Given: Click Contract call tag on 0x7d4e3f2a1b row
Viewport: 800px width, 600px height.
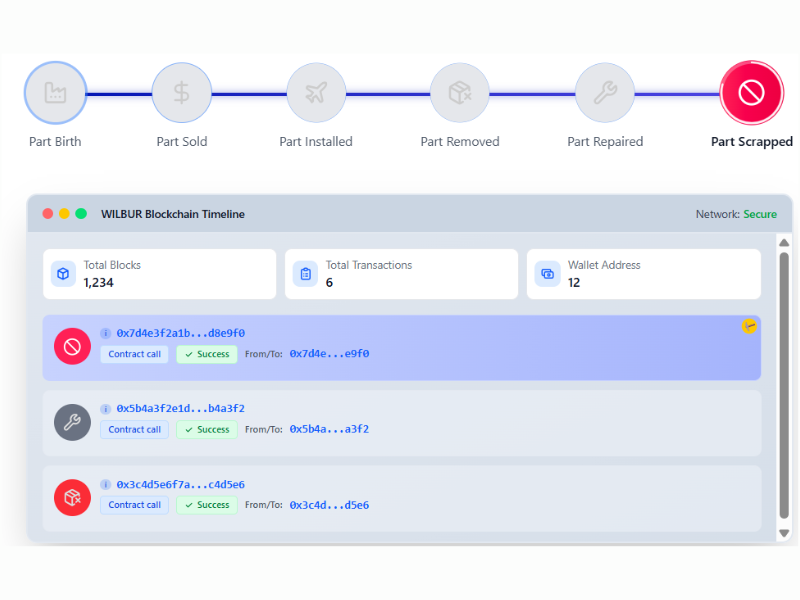Looking at the screenshot, I should pos(134,354).
